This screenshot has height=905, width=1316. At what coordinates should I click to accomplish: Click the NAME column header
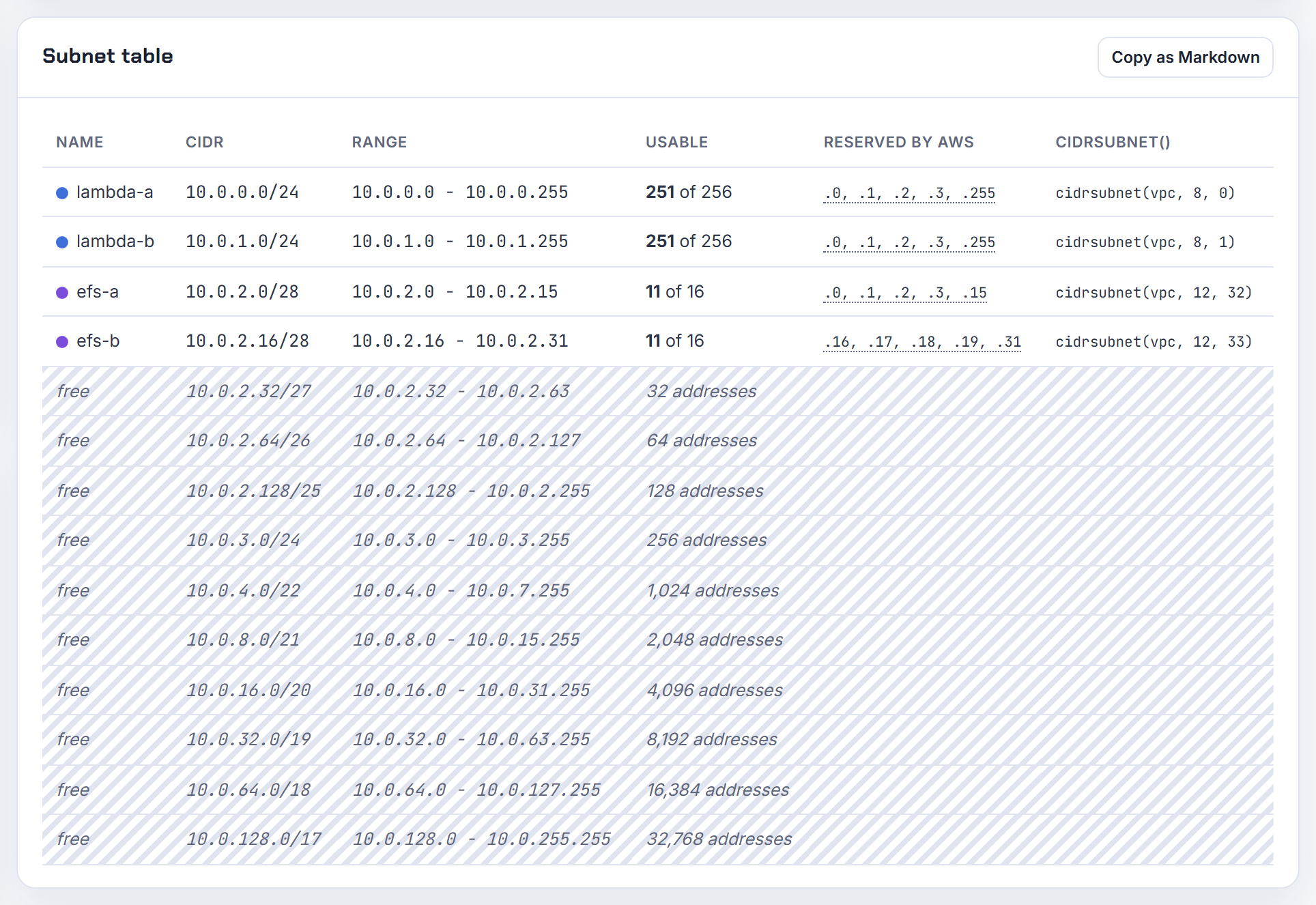(80, 142)
